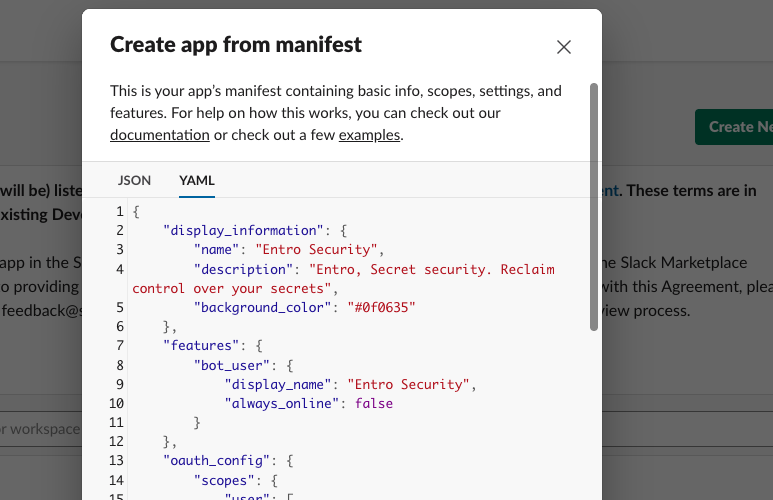Click the "always_online" key
The image size is (773, 500).
point(281,403)
